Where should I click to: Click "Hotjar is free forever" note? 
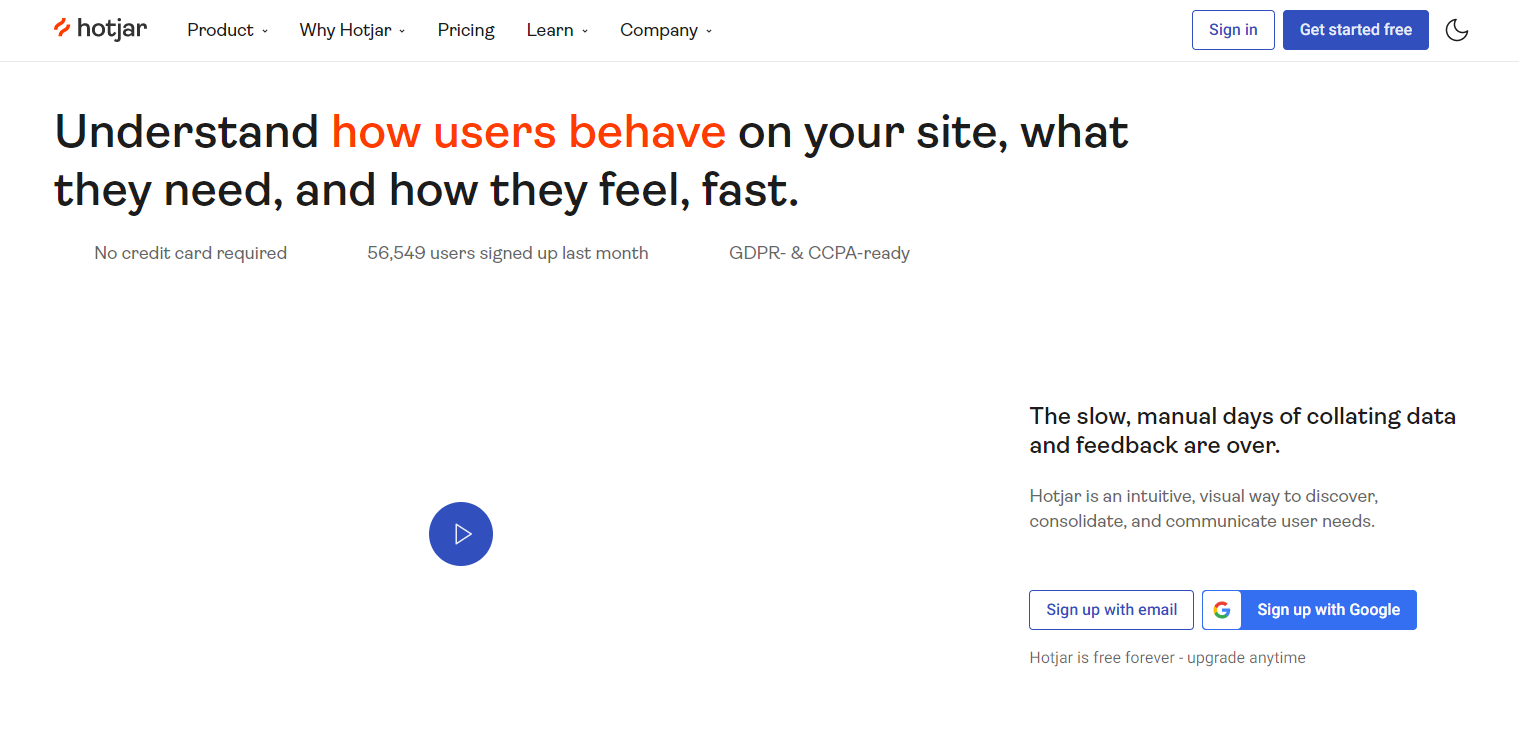click(x=1167, y=657)
